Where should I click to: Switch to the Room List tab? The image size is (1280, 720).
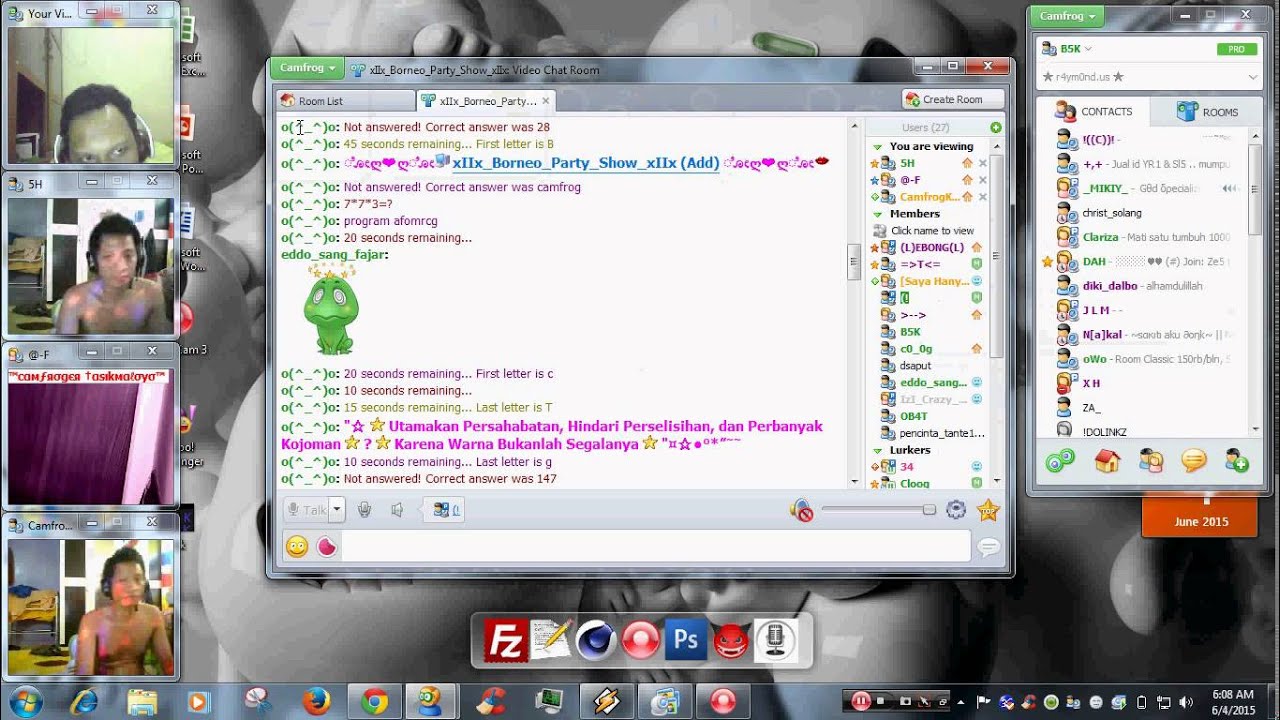(346, 101)
